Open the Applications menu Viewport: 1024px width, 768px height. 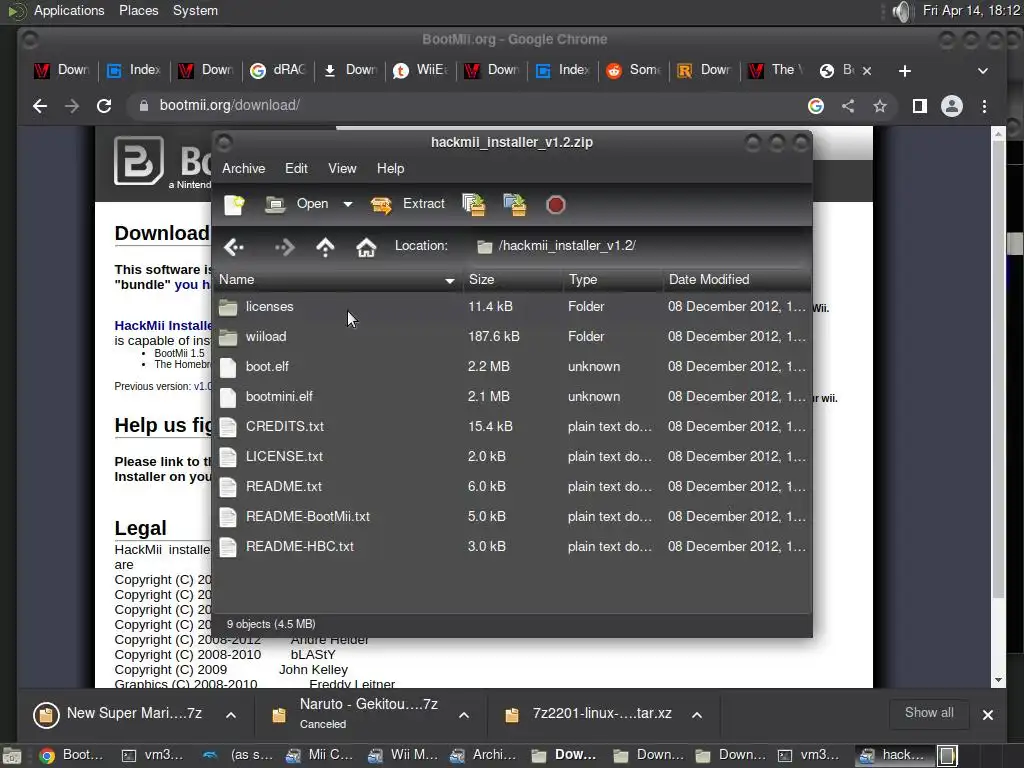click(69, 10)
